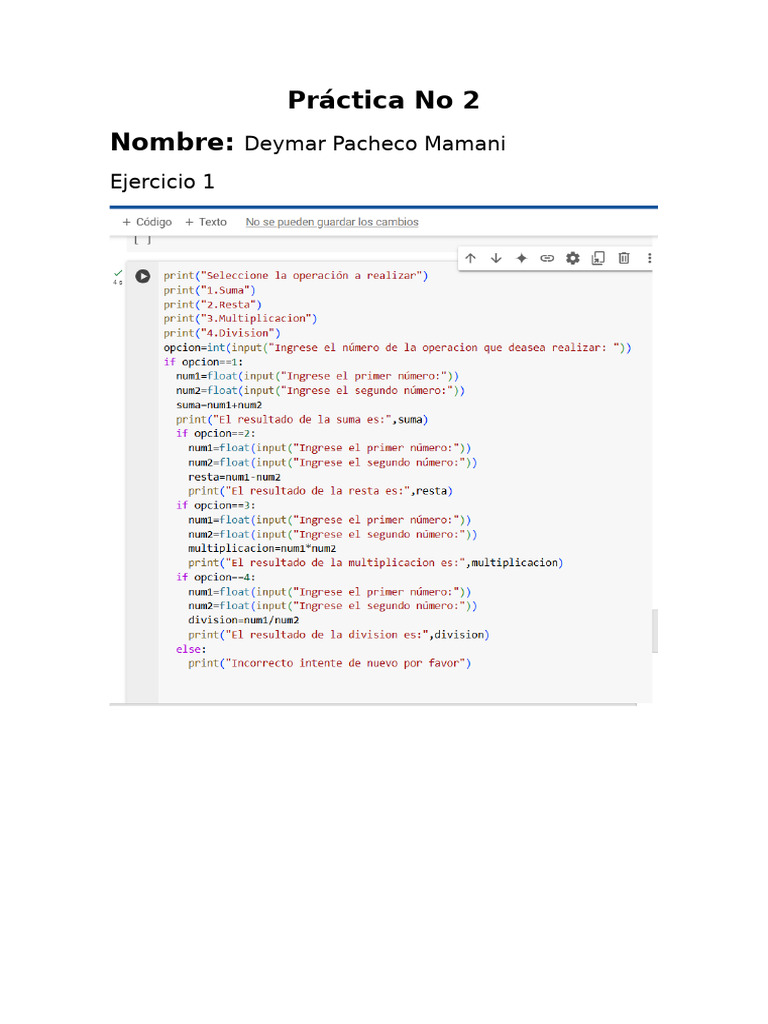The width and height of the screenshot is (768, 1024).
Task: Open more cell actions three-dot menu
Action: point(649,258)
